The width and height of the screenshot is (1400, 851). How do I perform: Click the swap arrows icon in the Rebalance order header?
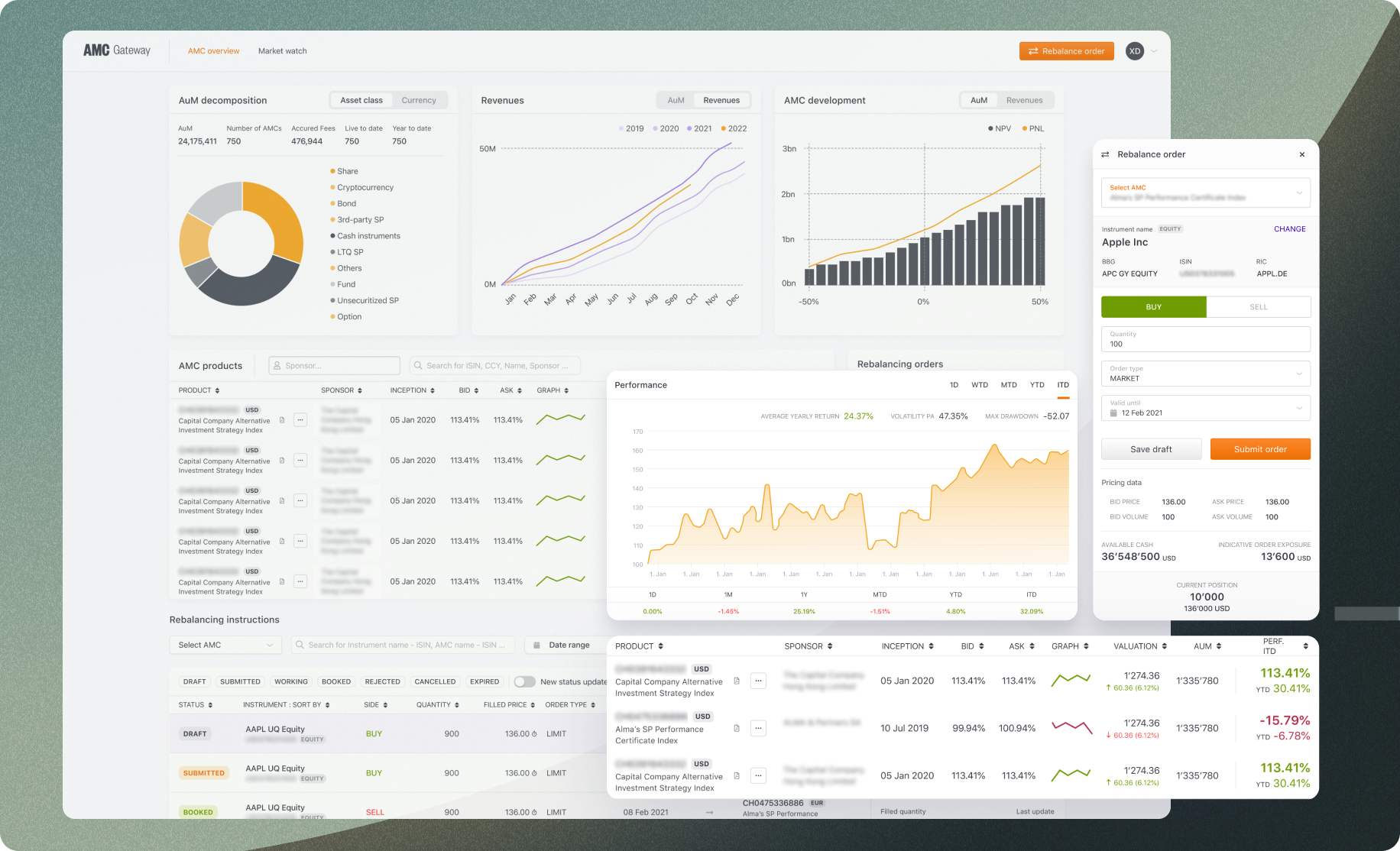pos(1106,154)
